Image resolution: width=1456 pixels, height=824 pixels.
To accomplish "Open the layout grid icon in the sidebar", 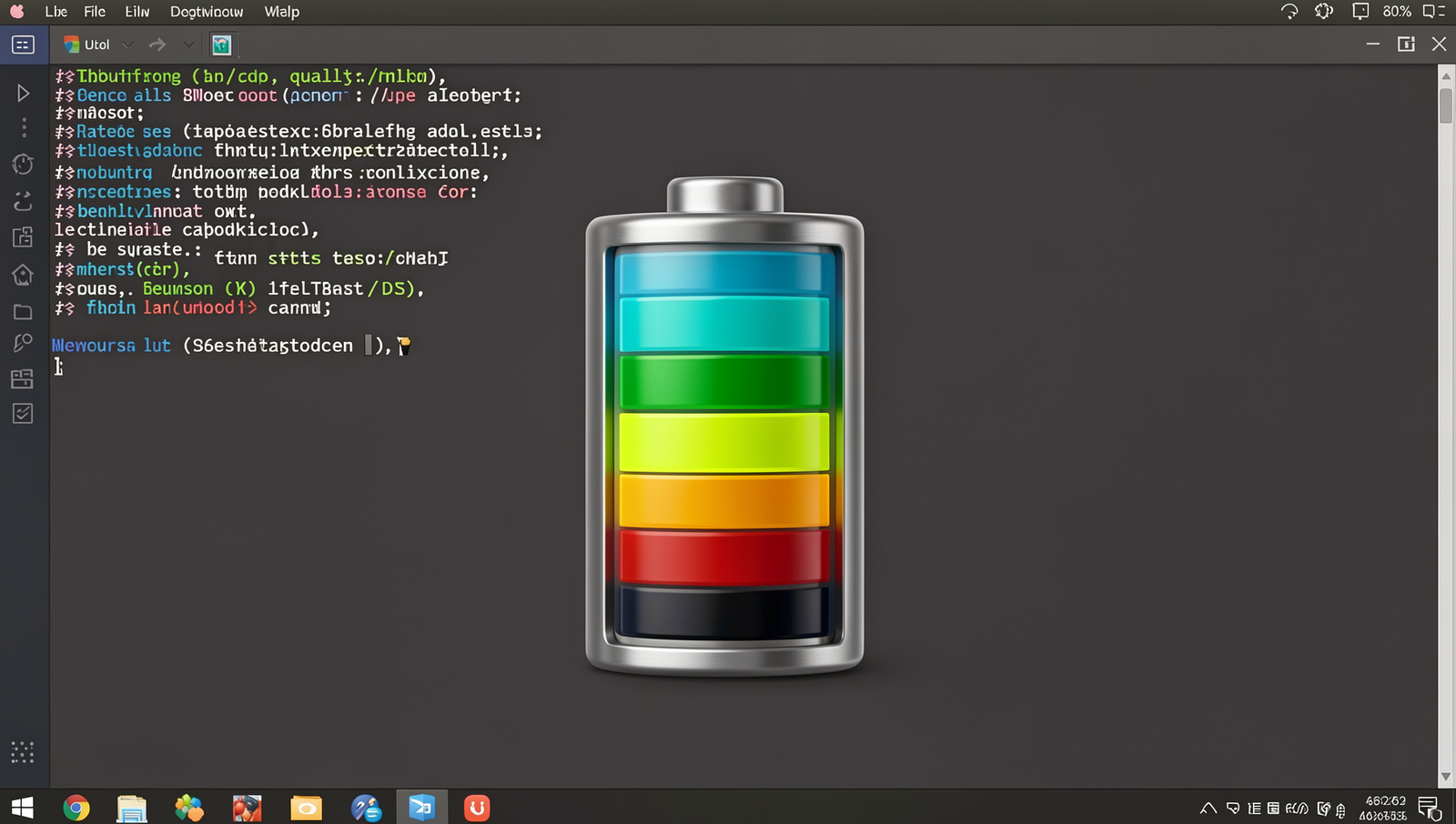I will point(23,378).
